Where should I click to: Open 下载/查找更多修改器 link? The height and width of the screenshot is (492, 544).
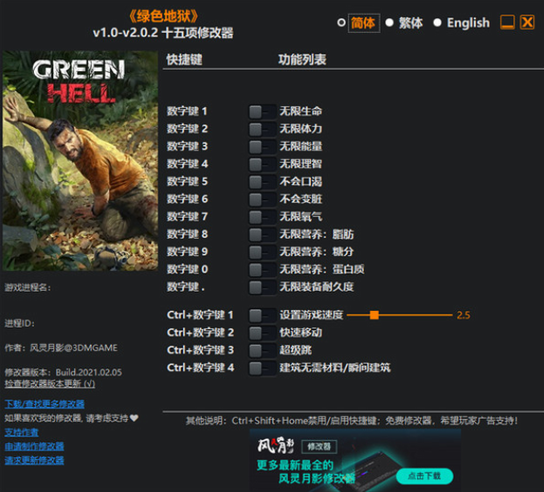[44, 404]
